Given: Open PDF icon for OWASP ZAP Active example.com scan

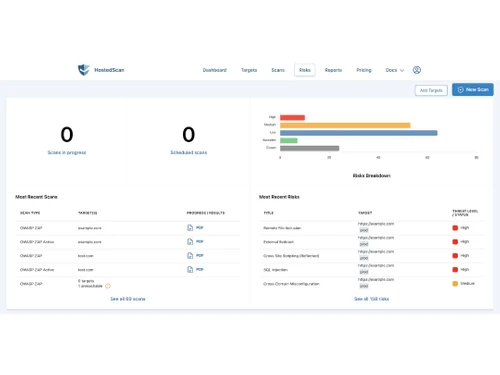Looking at the screenshot, I should 190,242.
